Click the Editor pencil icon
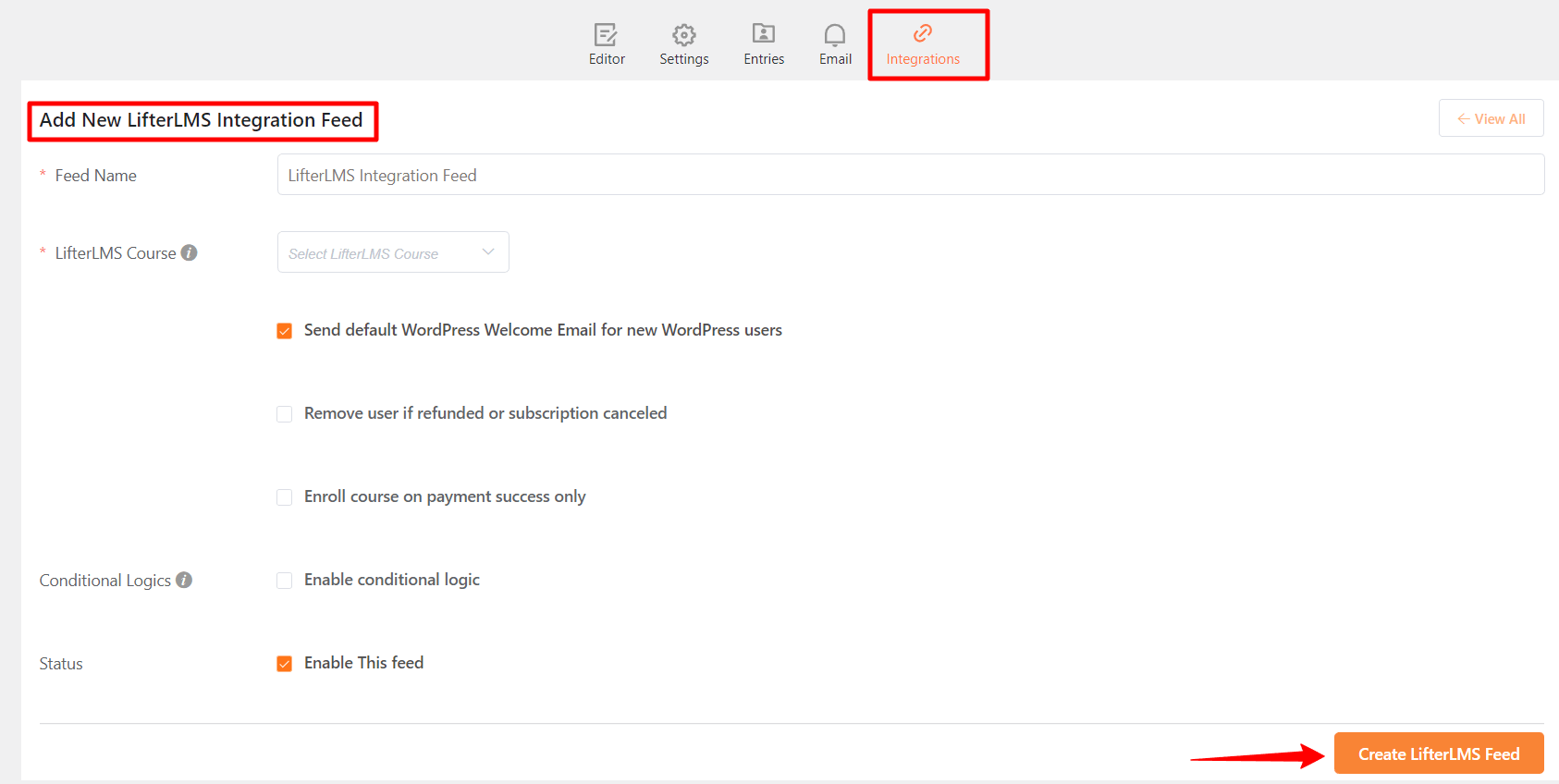The height and width of the screenshot is (784, 1559). tap(606, 35)
